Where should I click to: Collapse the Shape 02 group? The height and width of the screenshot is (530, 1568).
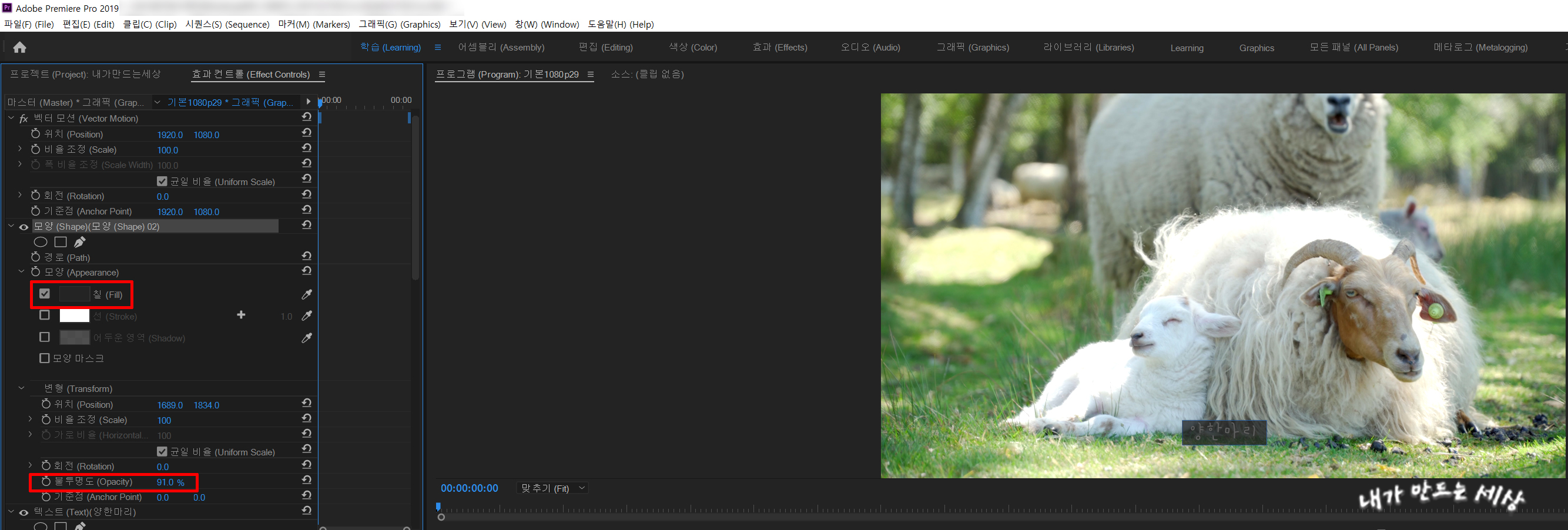tap(11, 226)
